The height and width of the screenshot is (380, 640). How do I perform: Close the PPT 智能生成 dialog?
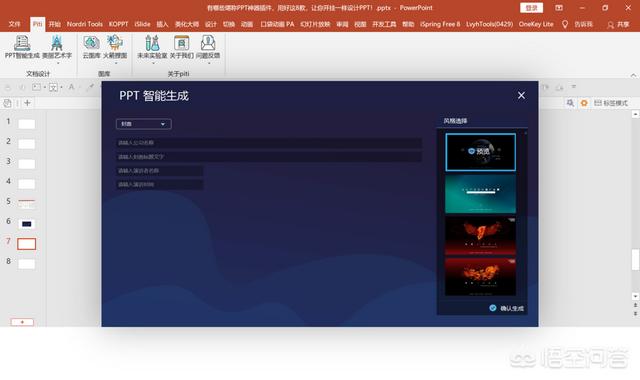521,95
